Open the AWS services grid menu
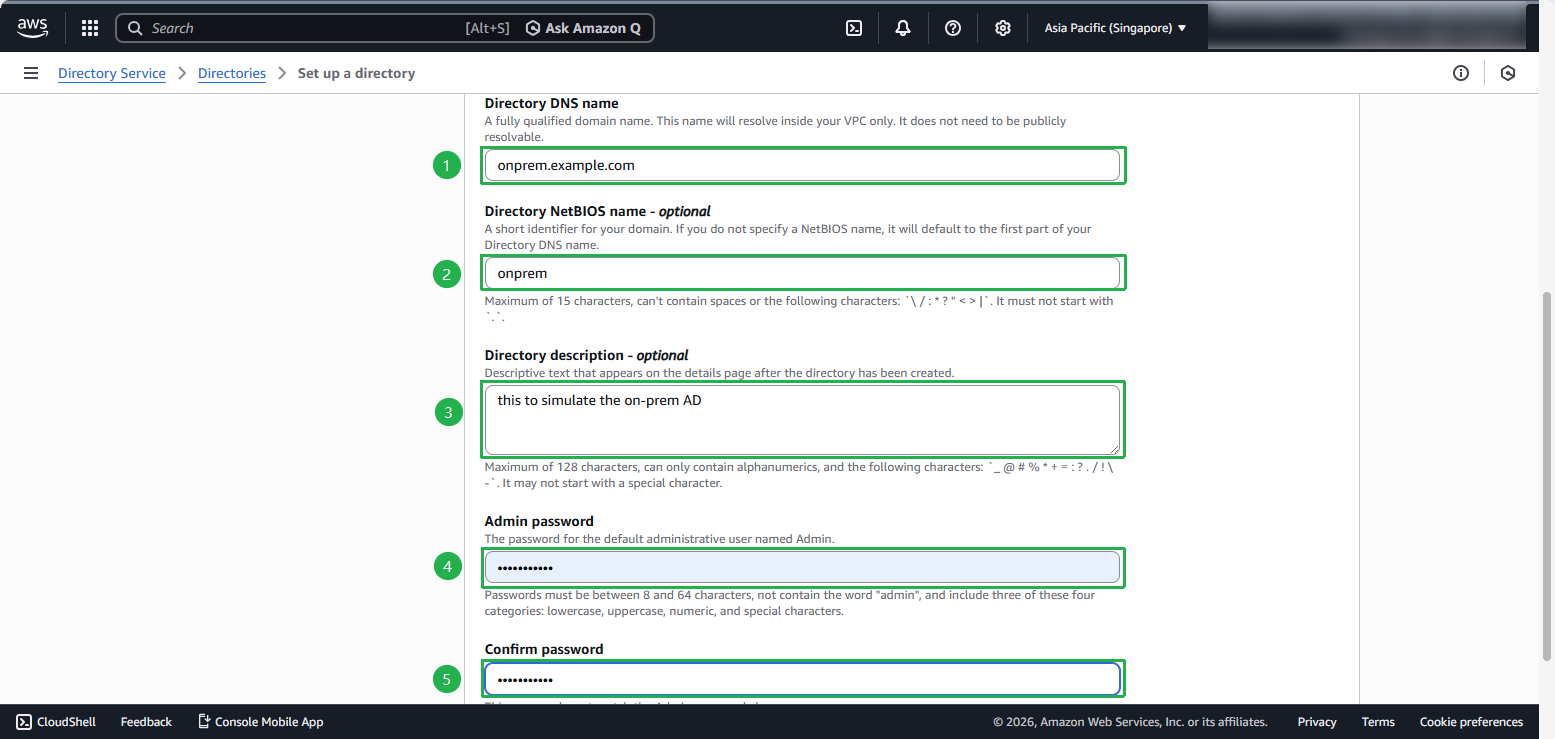Viewport: 1555px width, 739px height. coord(90,28)
